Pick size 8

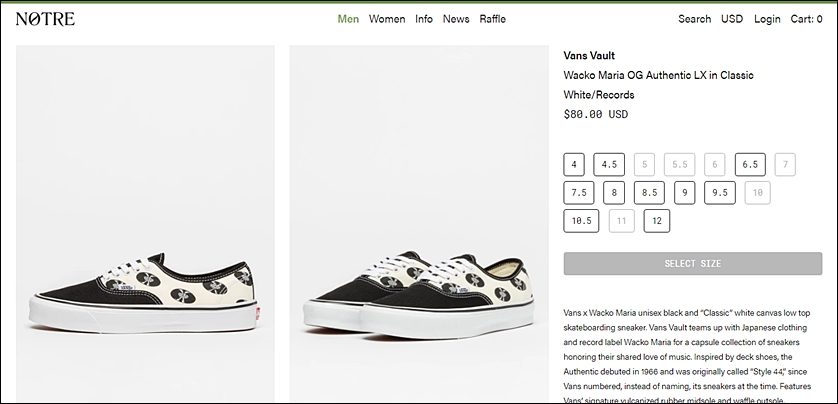[614, 193]
